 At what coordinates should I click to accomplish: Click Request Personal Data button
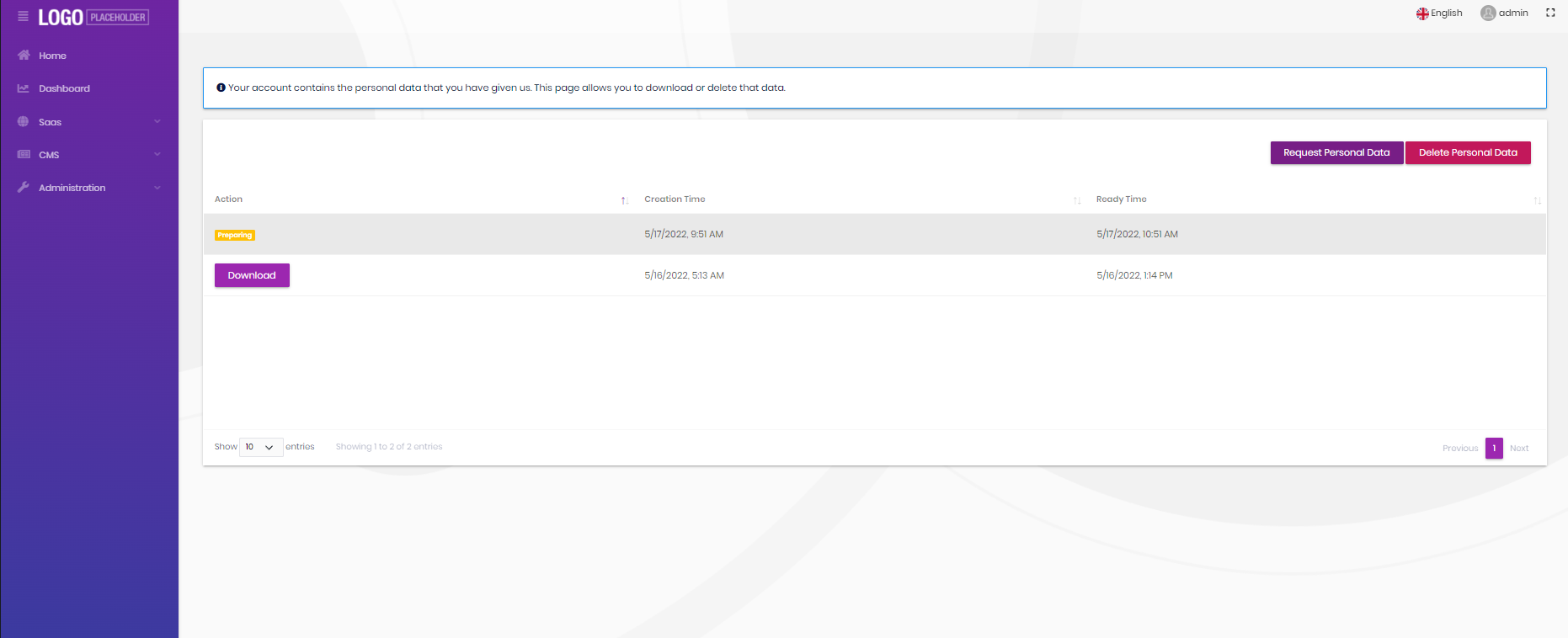tap(1336, 152)
